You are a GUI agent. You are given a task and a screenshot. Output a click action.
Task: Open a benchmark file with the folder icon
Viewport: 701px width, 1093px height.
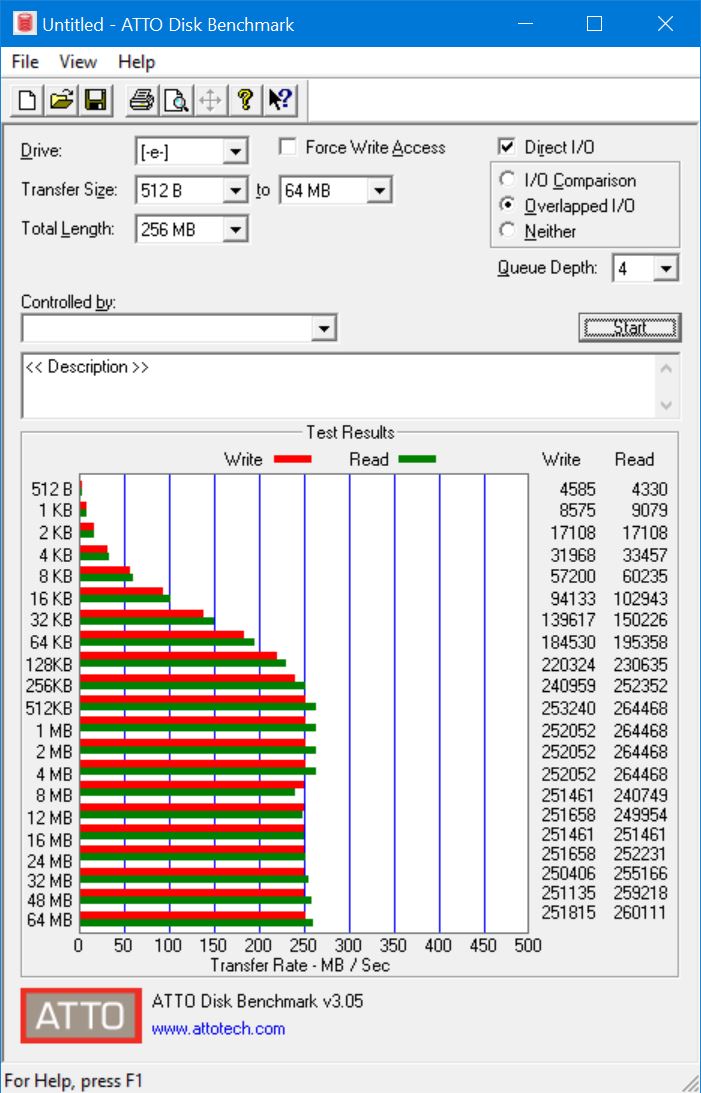[x=61, y=100]
